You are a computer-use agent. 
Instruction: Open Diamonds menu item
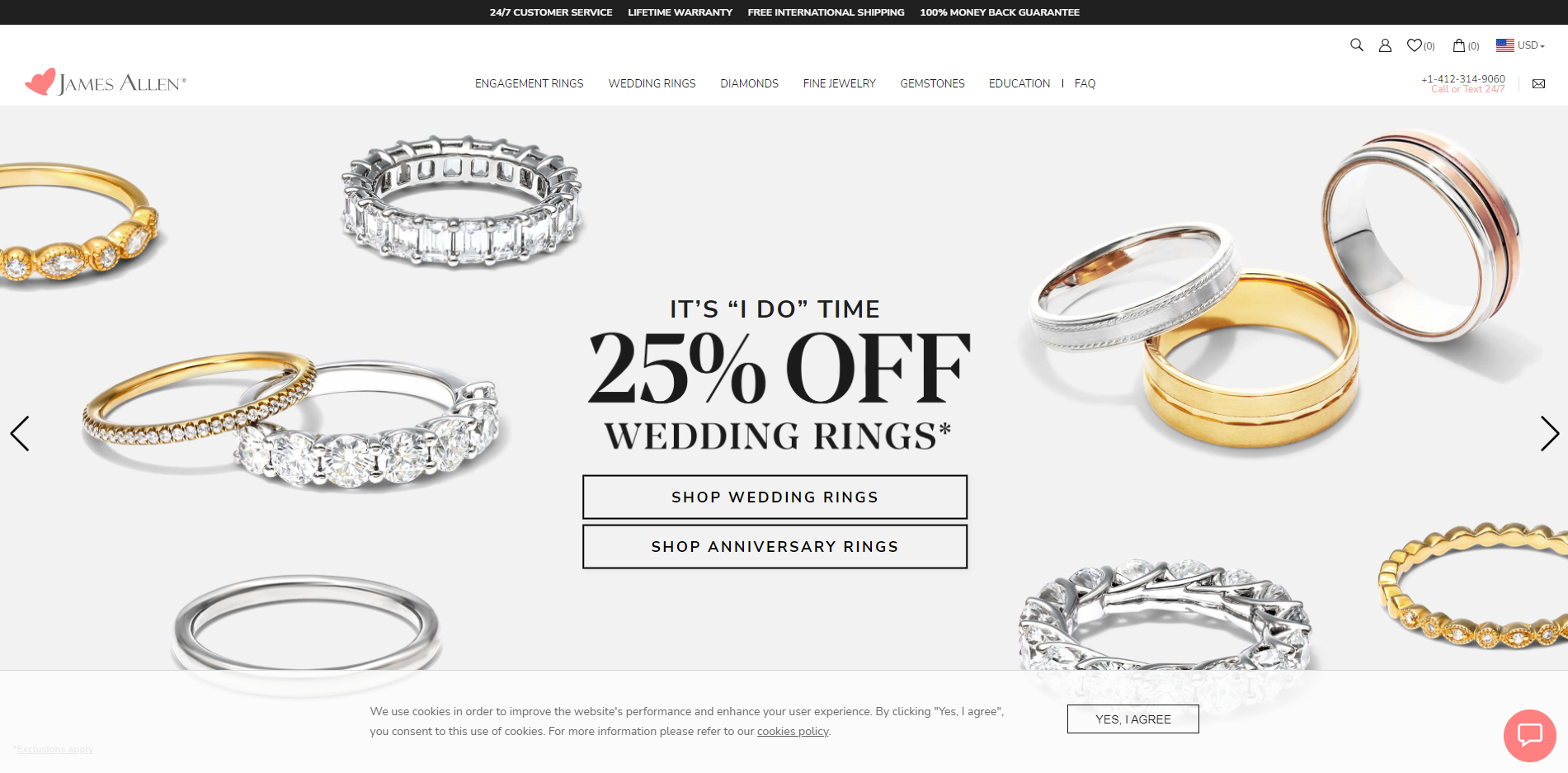(x=749, y=83)
